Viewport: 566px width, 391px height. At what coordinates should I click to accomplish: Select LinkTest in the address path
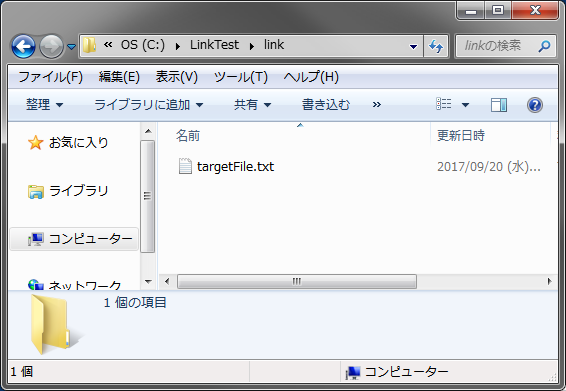[214, 45]
